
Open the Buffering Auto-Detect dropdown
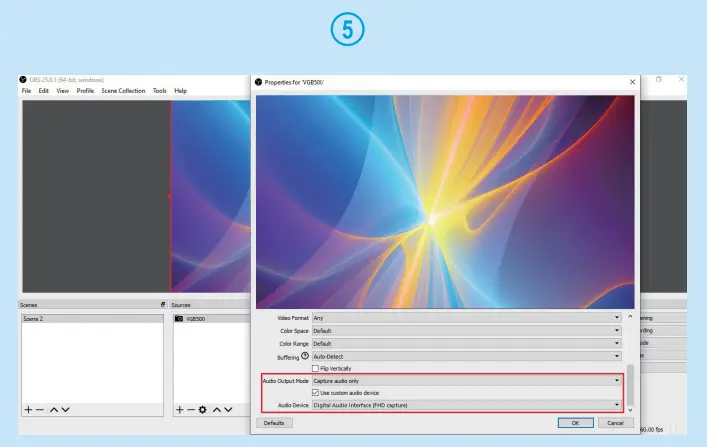(466, 356)
